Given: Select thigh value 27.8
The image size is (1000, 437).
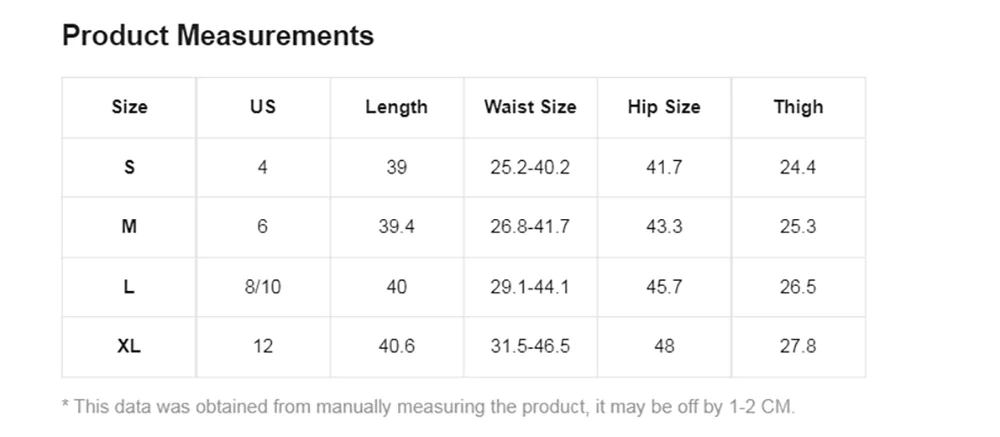Looking at the screenshot, I should [x=798, y=346].
